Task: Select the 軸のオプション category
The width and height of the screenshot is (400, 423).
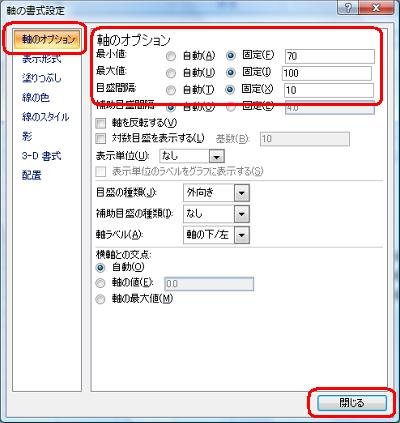Action: [x=47, y=39]
